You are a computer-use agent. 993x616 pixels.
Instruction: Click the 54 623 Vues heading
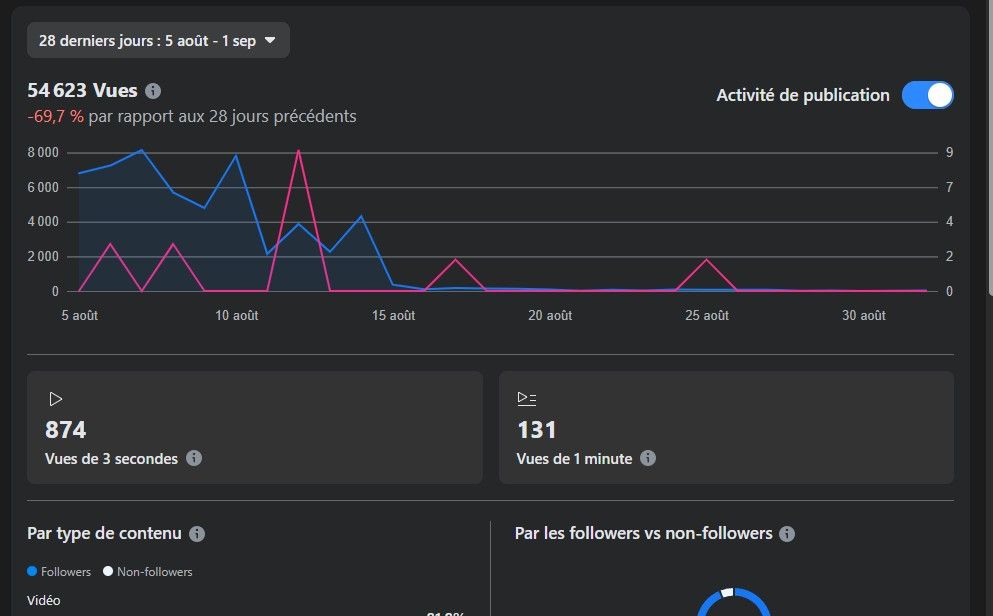tap(82, 91)
